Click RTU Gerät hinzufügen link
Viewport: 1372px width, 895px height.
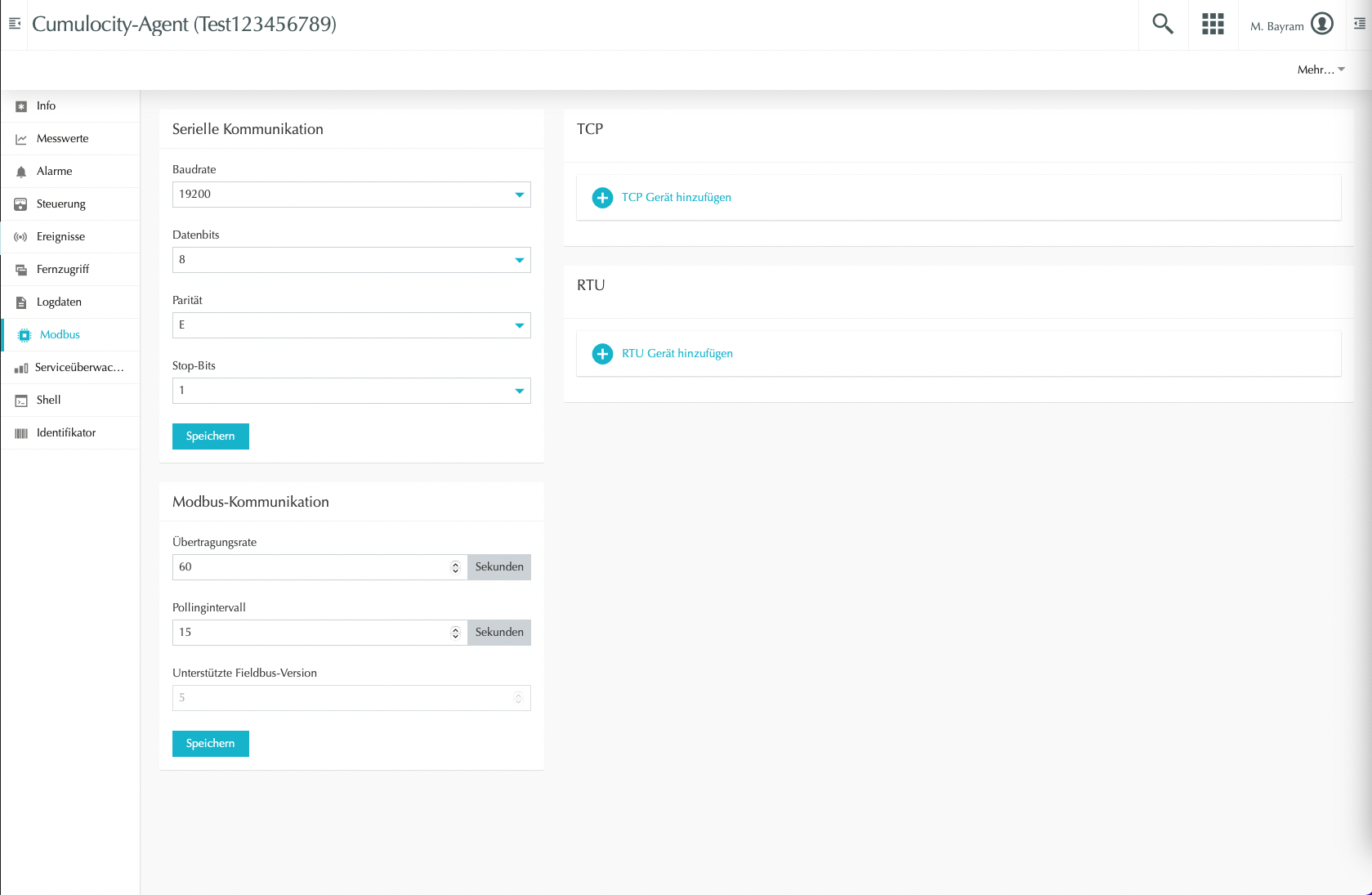(x=677, y=354)
